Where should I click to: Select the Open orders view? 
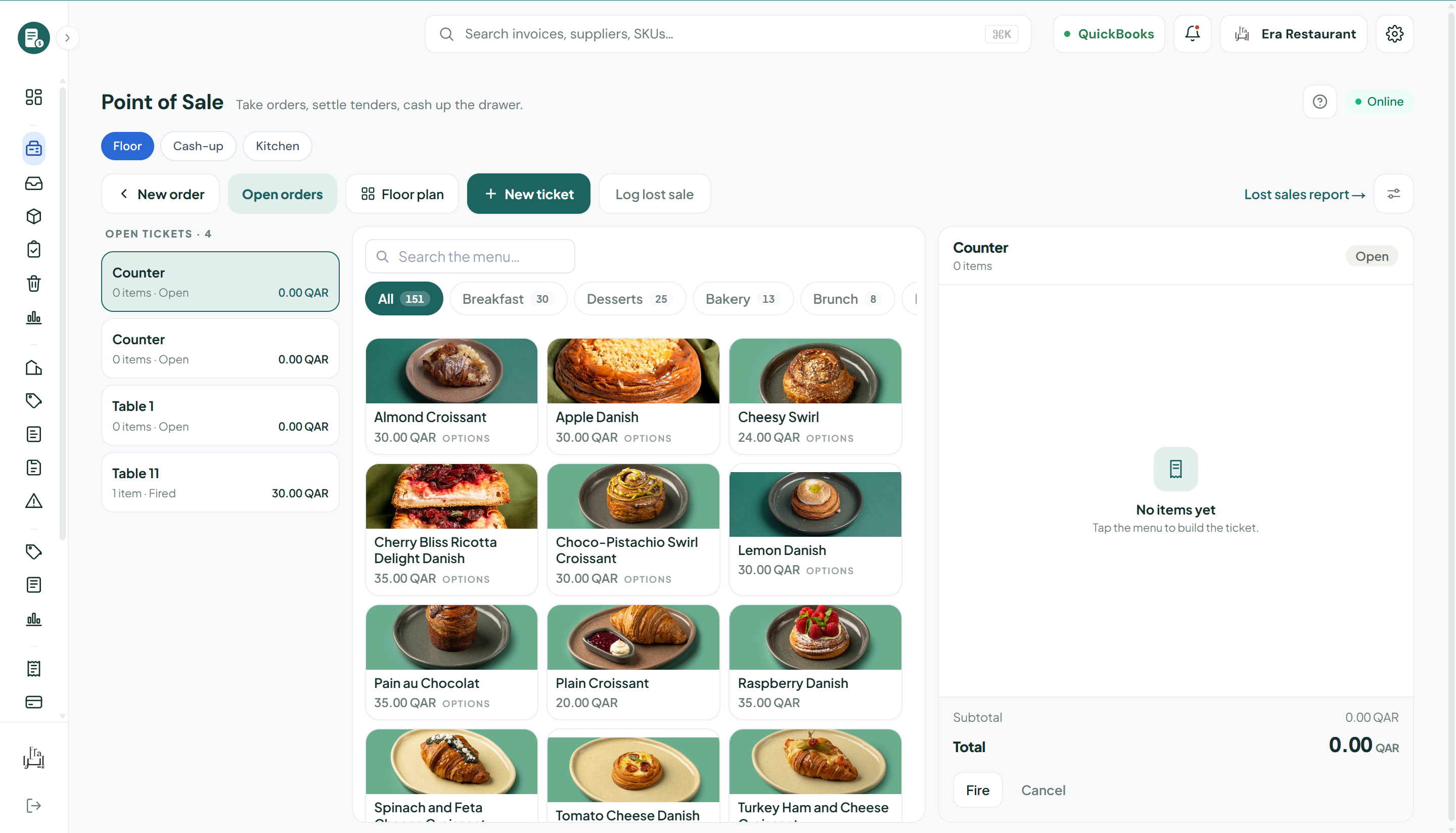pos(282,194)
